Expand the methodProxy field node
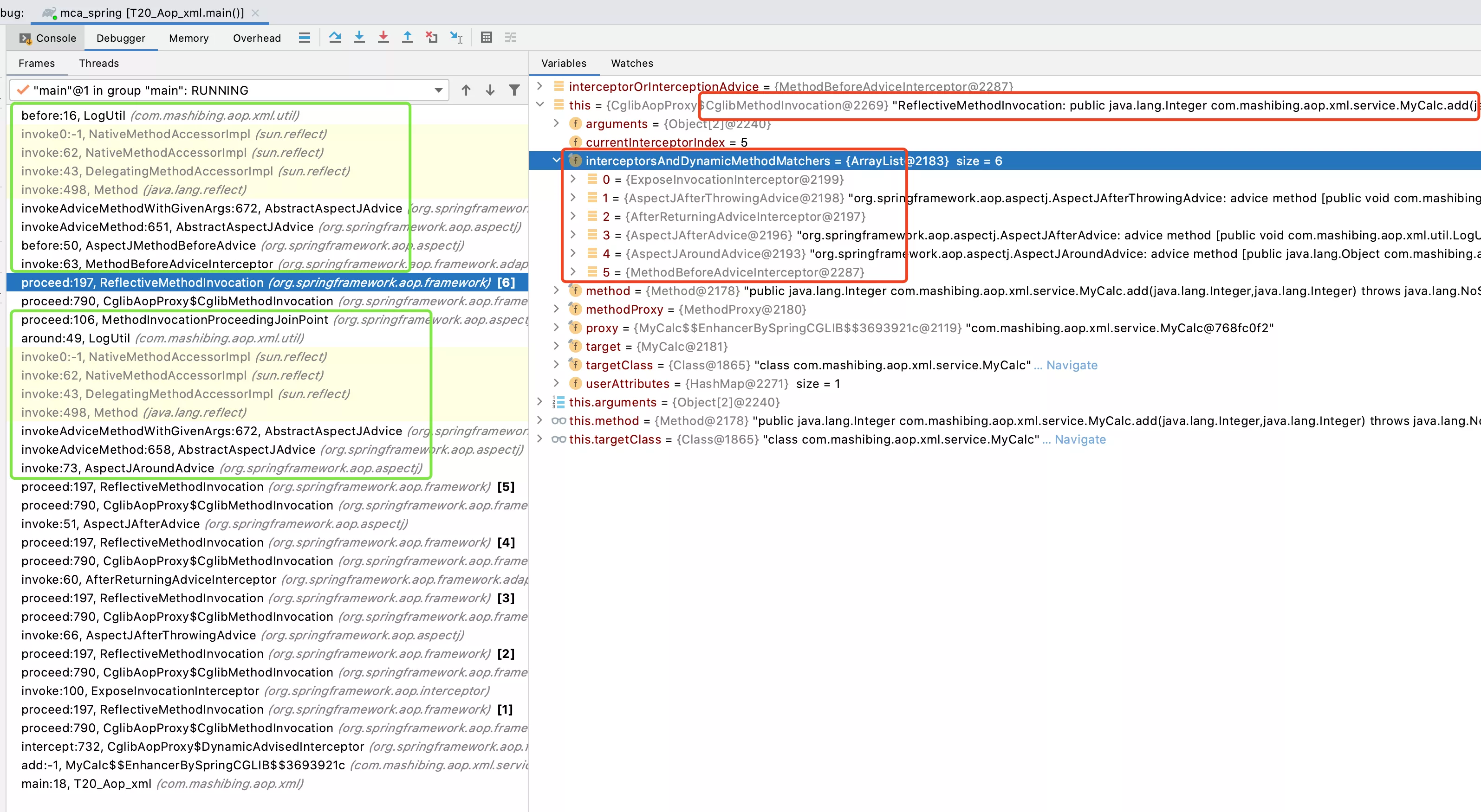Viewport: 1481px width, 812px height. point(556,309)
